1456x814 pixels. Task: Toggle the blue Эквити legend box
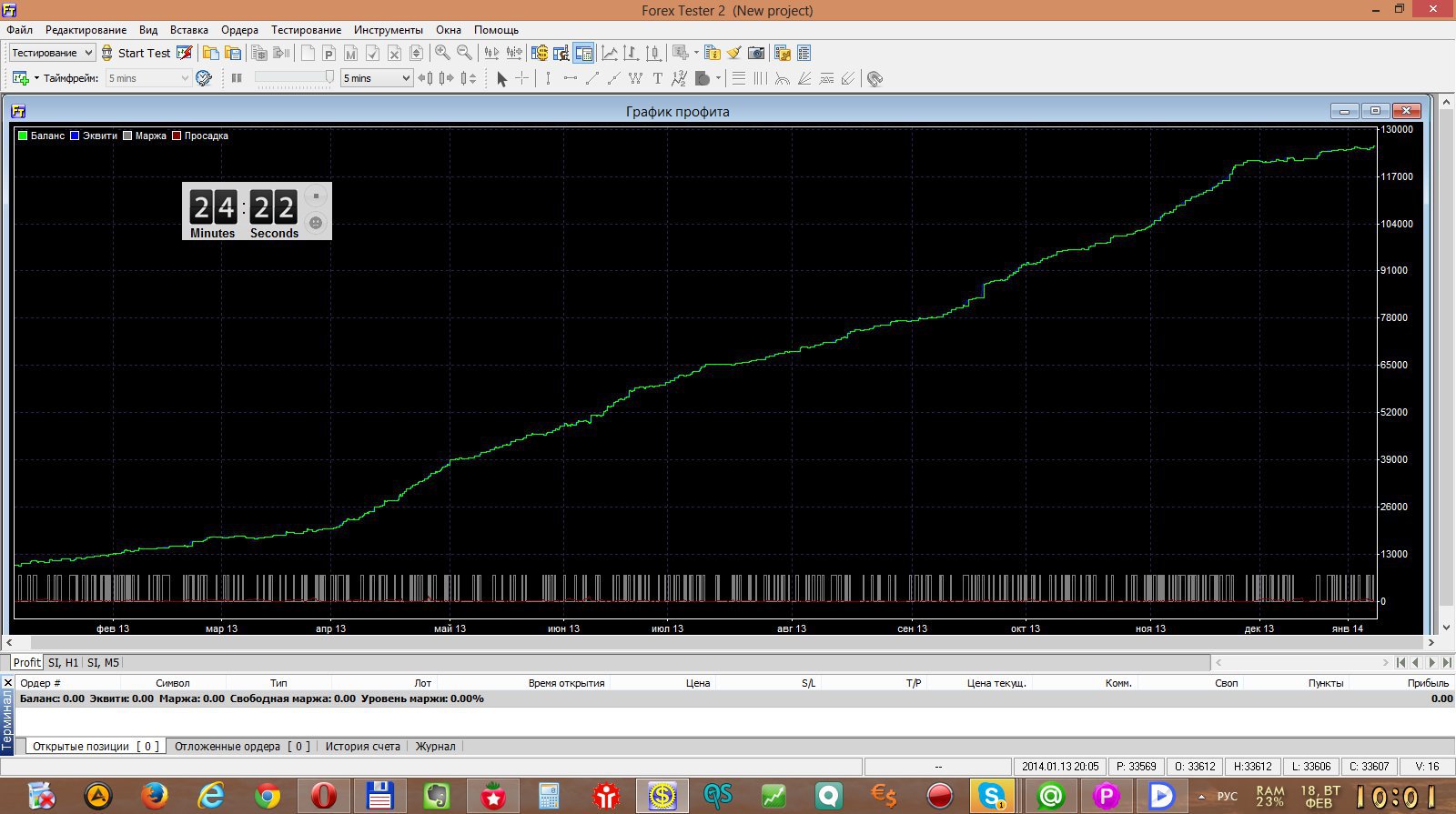tap(75, 136)
